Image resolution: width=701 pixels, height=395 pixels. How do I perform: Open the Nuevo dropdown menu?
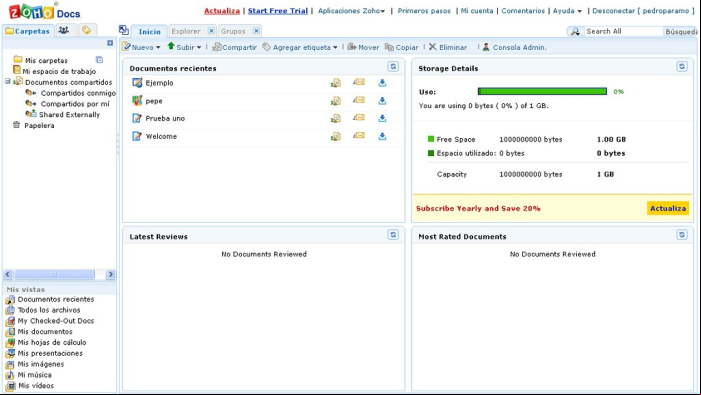(x=142, y=47)
